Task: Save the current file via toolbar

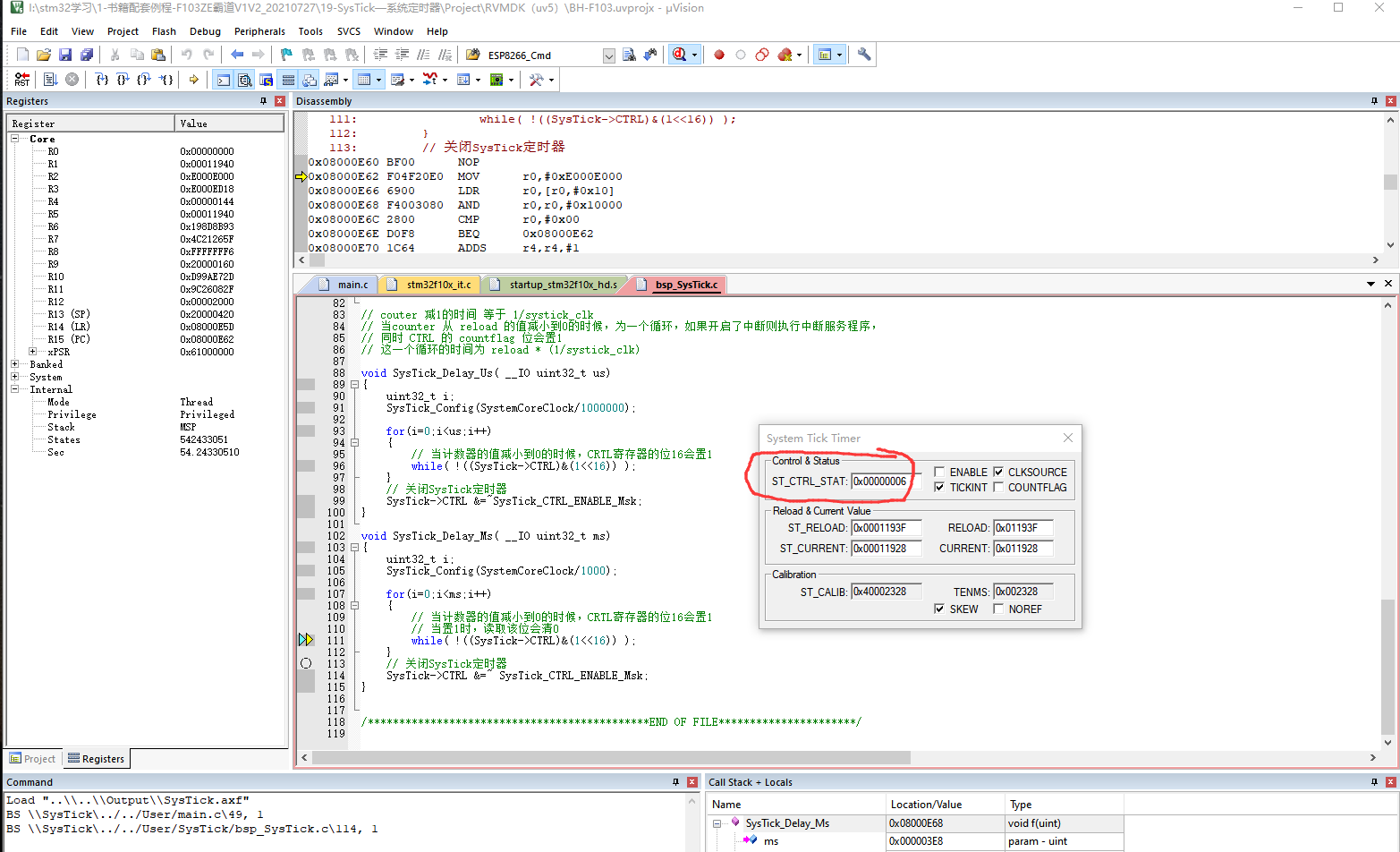Action: pos(65,55)
